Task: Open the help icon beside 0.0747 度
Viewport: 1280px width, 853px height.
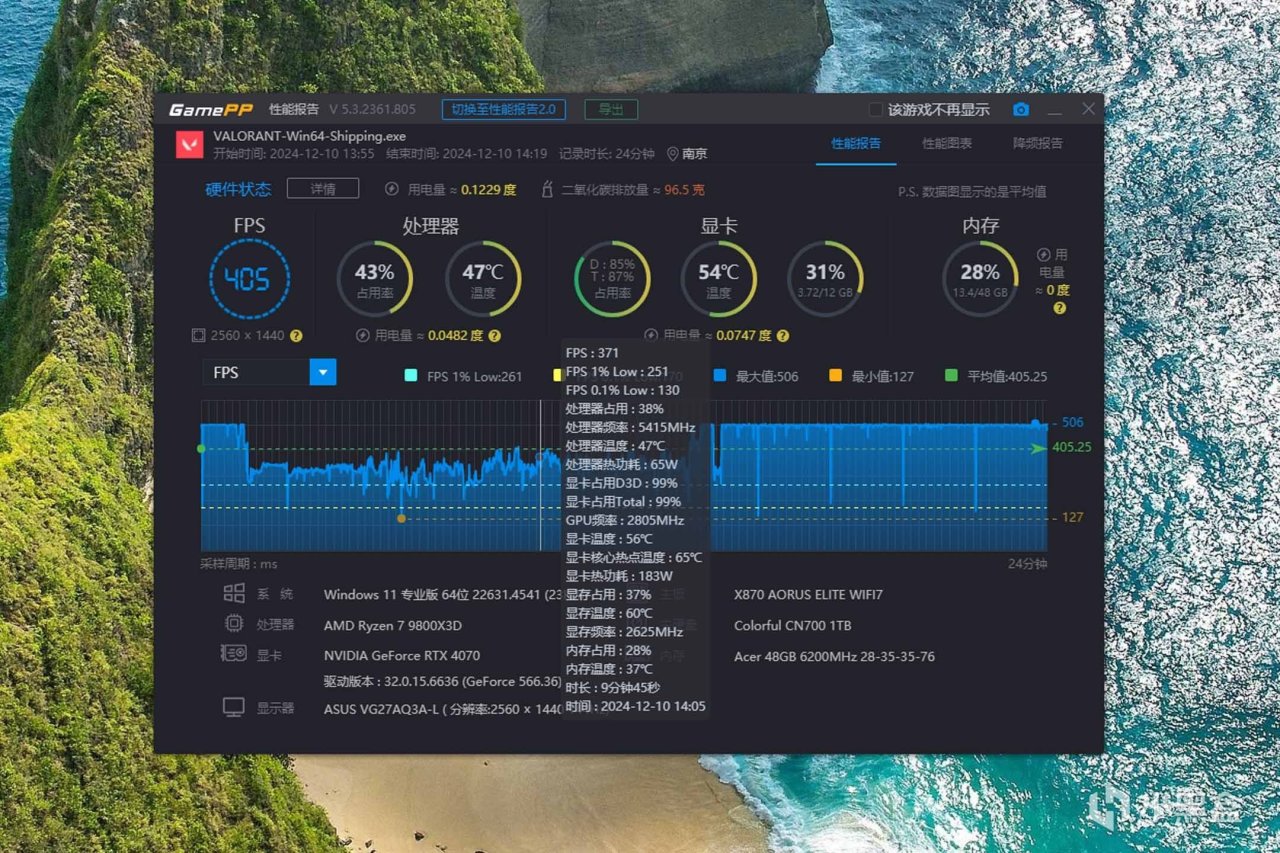Action: click(x=782, y=336)
